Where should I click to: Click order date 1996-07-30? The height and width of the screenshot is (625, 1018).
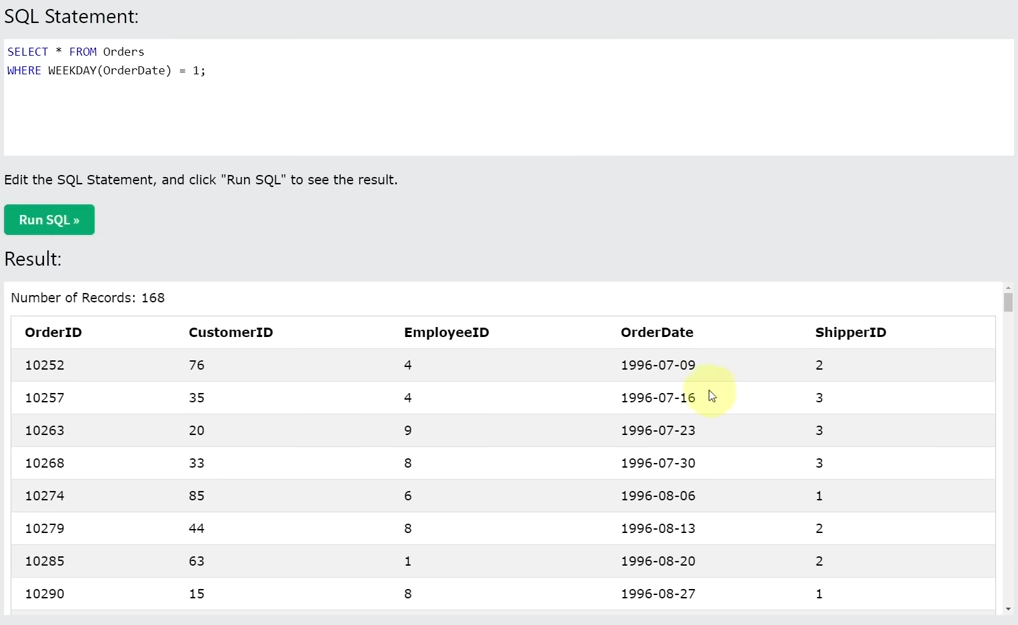point(658,463)
